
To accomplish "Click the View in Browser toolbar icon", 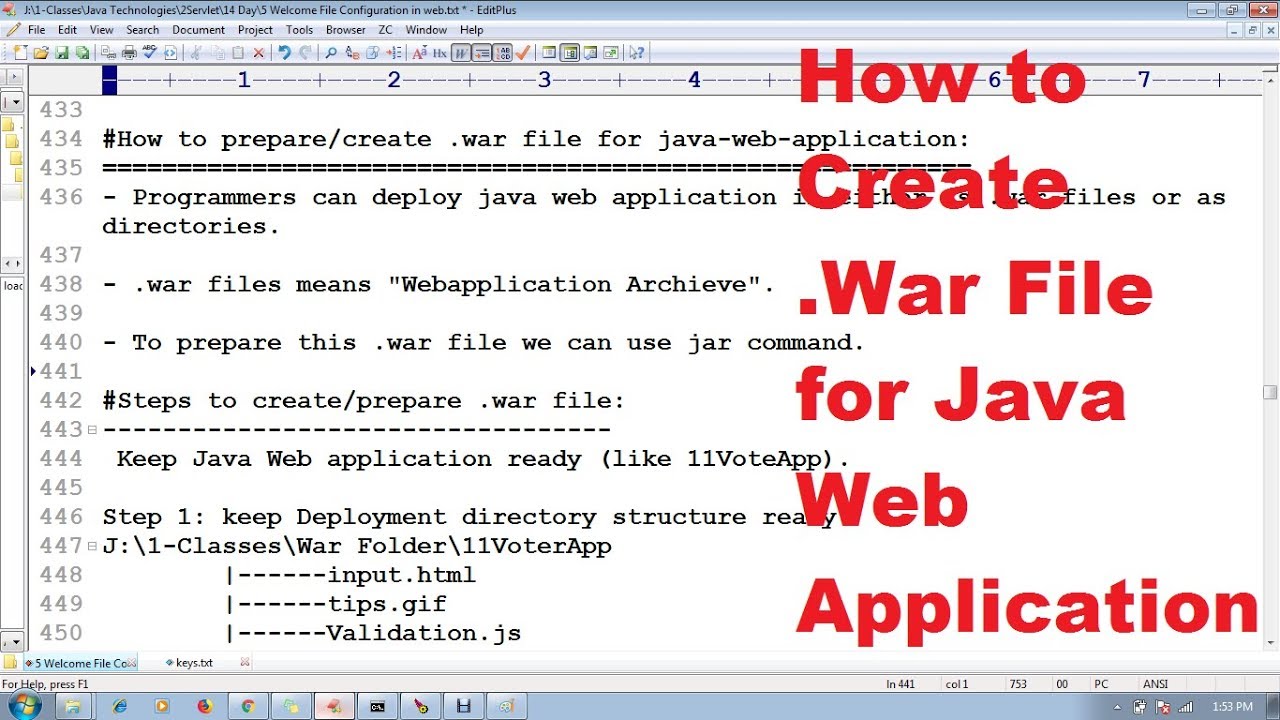I will (170, 52).
